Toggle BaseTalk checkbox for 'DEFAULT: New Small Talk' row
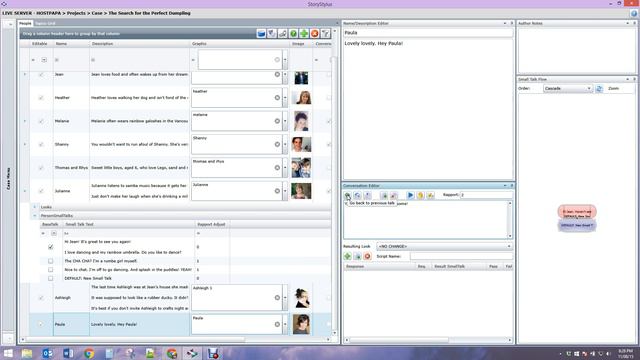This screenshot has width=640, height=360. (51, 278)
